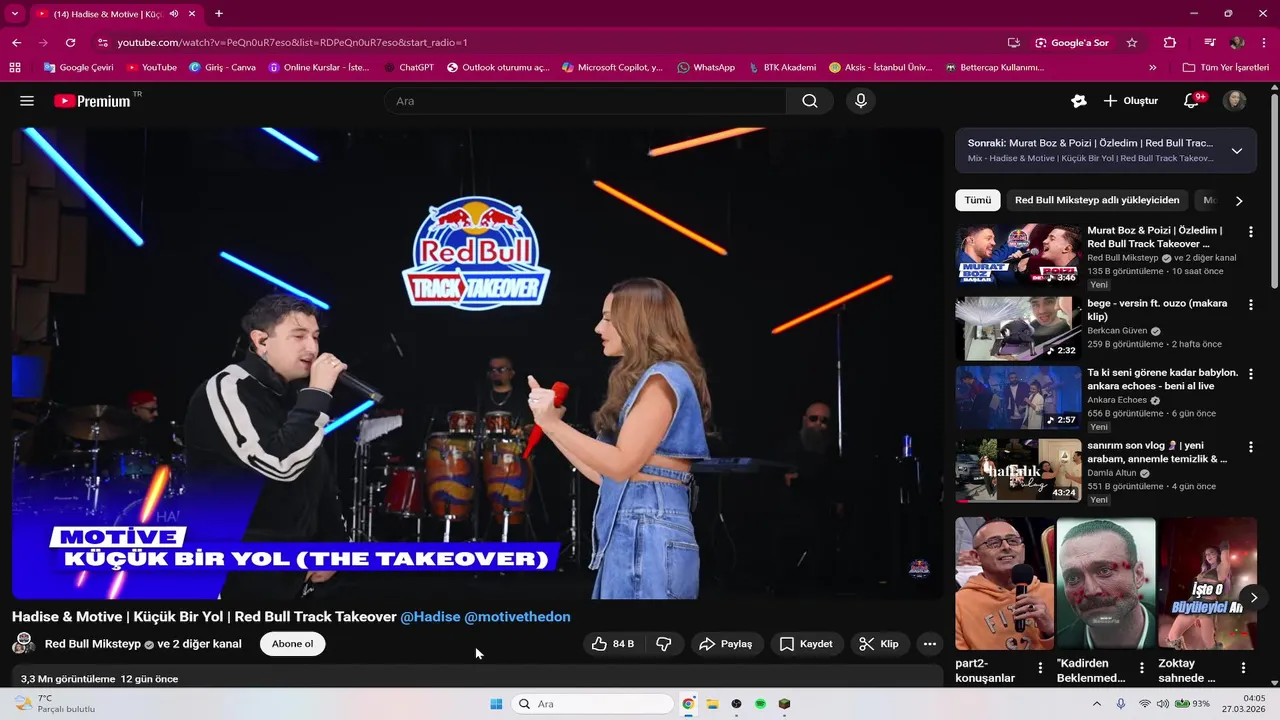Open the weather widget on taskbar
Screen dimensions: 1280x720
tap(56, 704)
